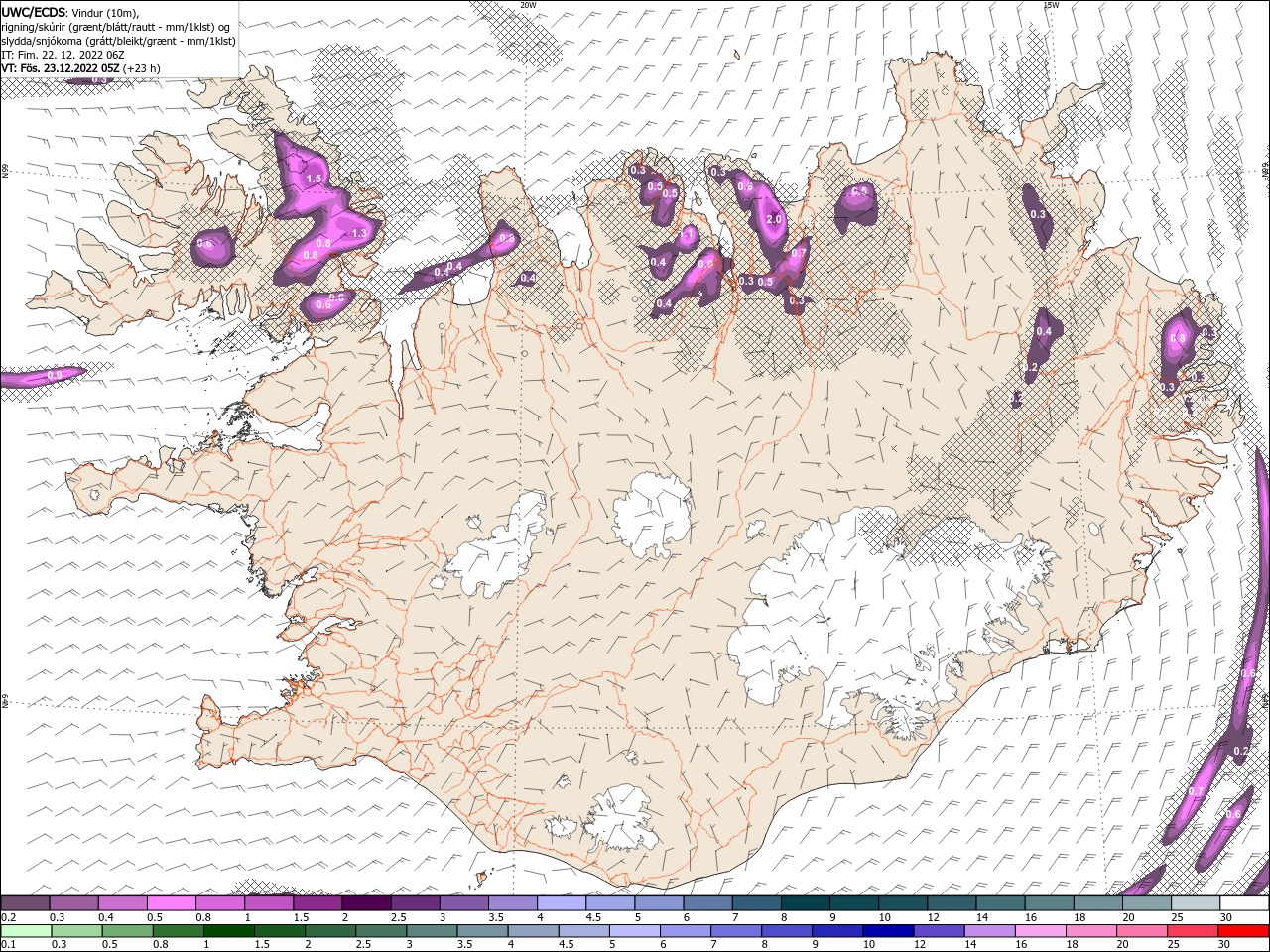This screenshot has height=952, width=1270.
Task: Click bottom legend row swatch between 16 and 18
Action: click(x=1041, y=931)
